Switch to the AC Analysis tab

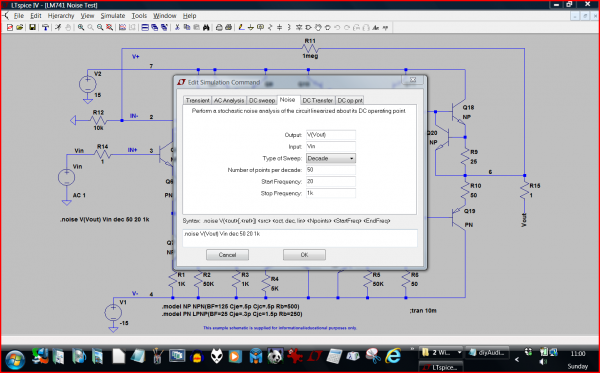[228, 101]
